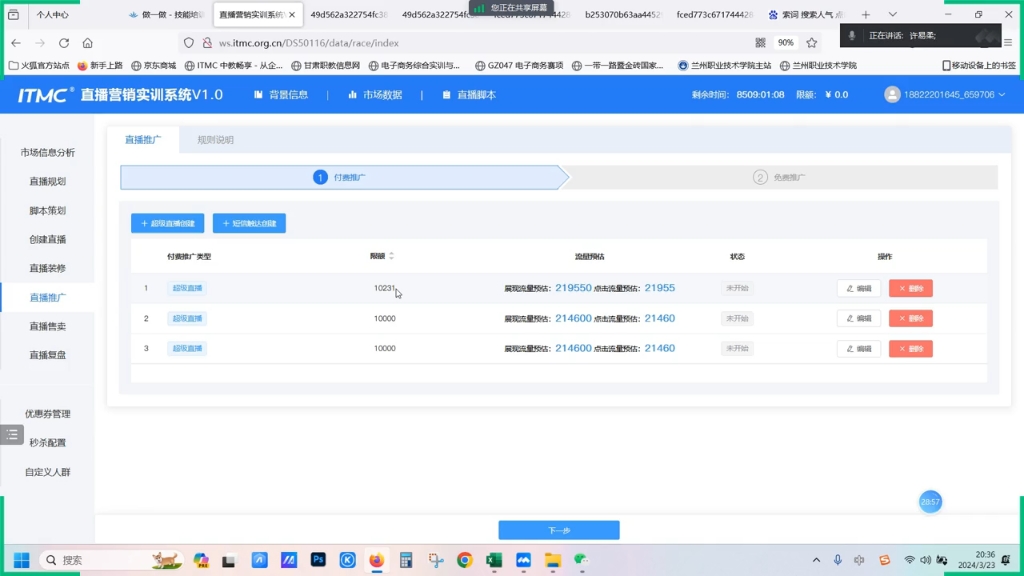Click the 90% zoom level indicator
Viewport: 1024px width, 576px height.
pos(786,43)
